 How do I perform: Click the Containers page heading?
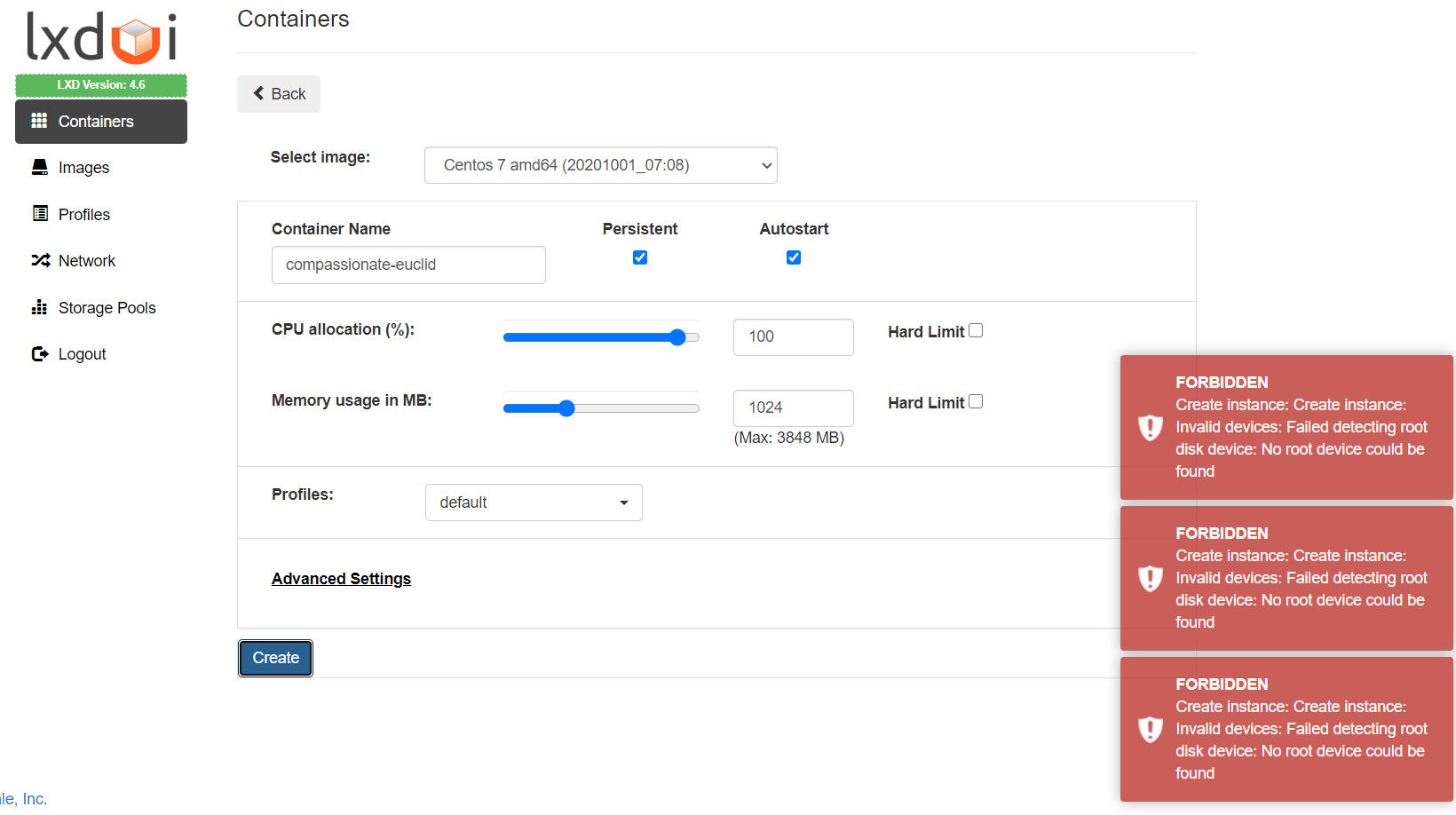(293, 19)
